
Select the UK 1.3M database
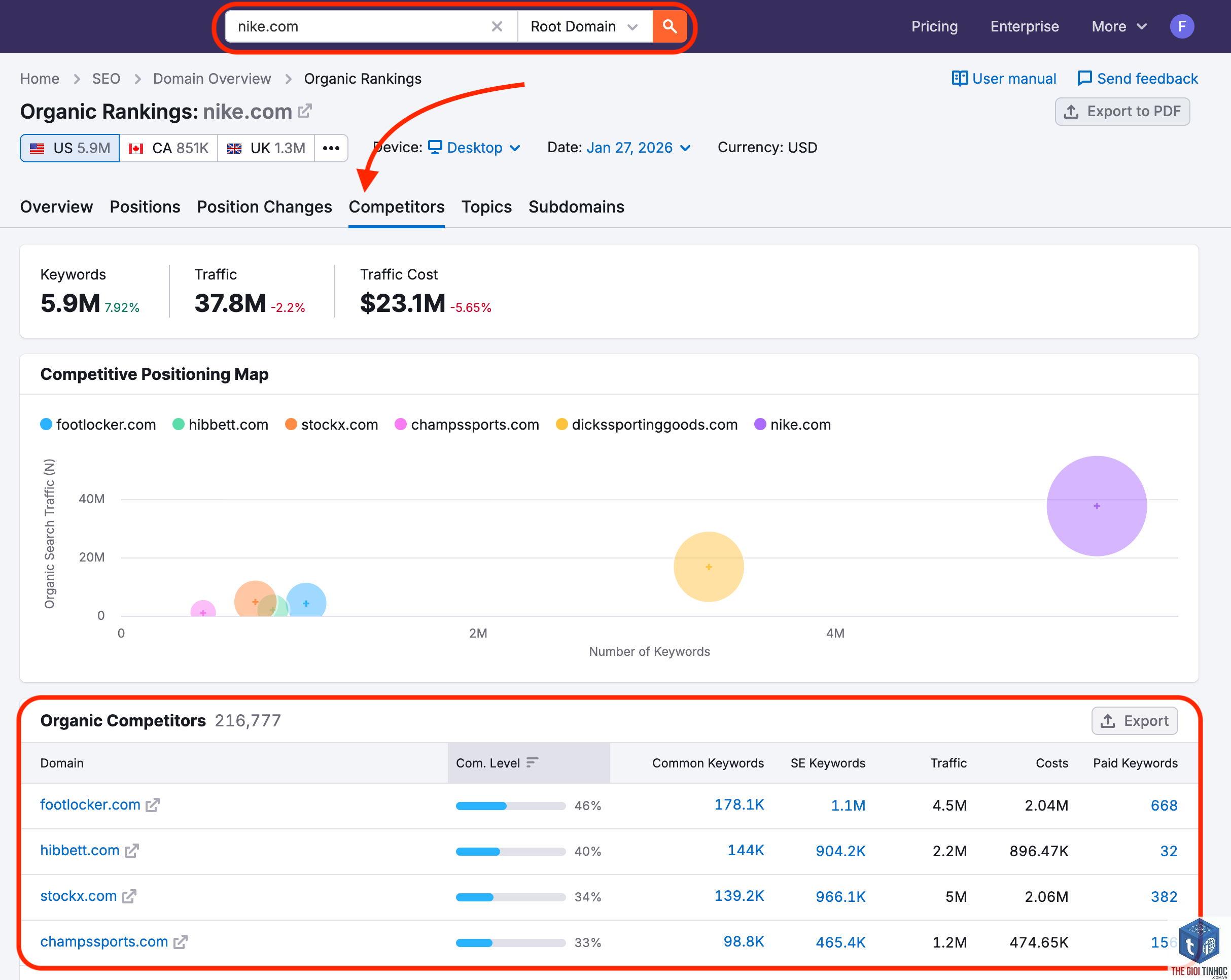point(266,148)
